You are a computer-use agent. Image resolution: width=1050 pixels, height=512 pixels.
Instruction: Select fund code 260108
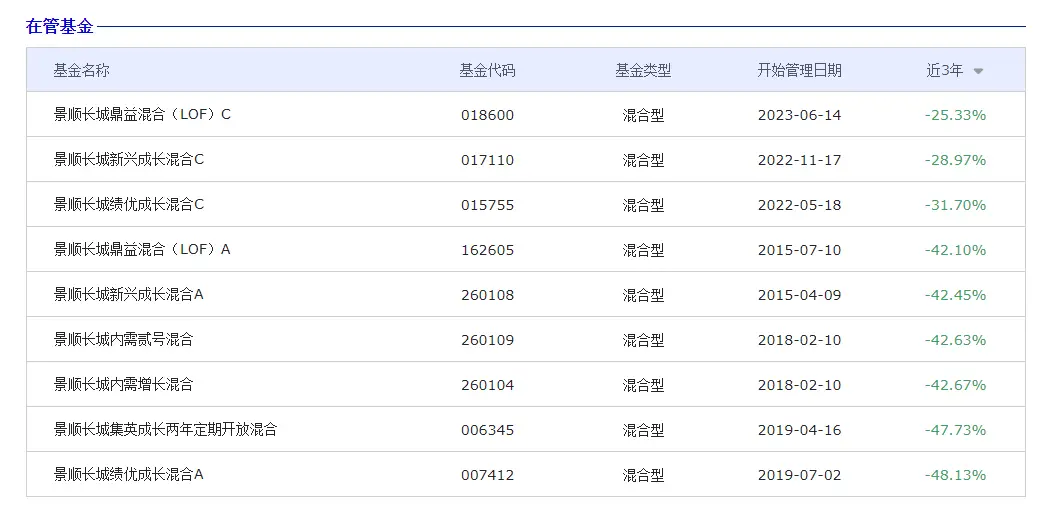[488, 295]
